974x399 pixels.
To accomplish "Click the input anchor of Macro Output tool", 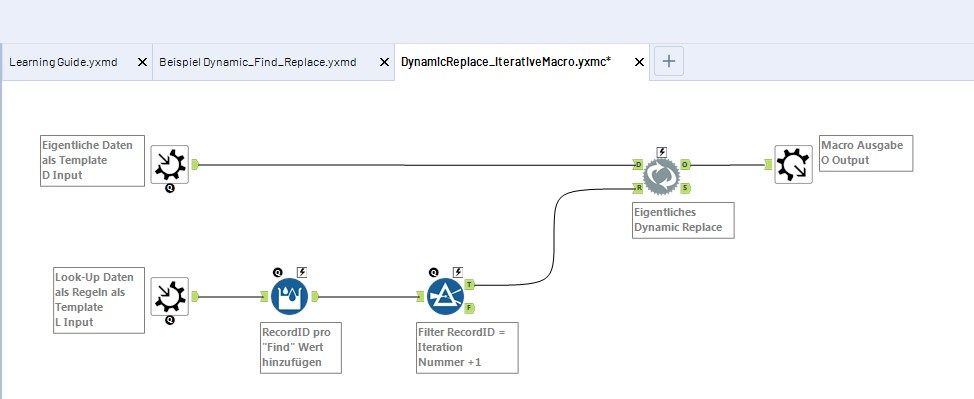I will pos(769,165).
